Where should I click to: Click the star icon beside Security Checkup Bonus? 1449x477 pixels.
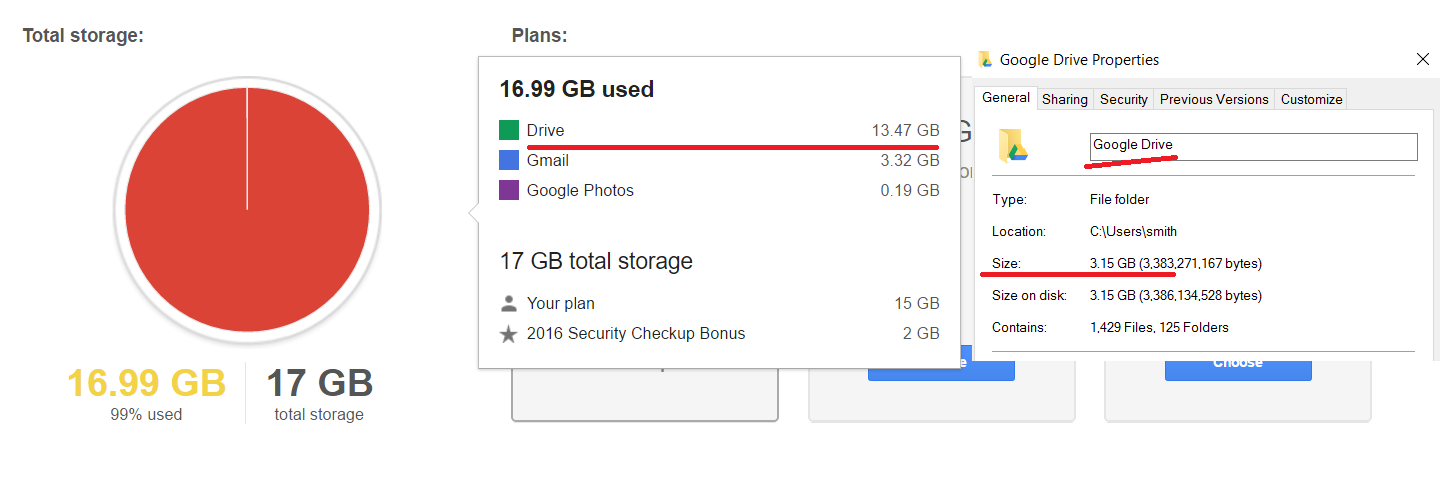[509, 334]
